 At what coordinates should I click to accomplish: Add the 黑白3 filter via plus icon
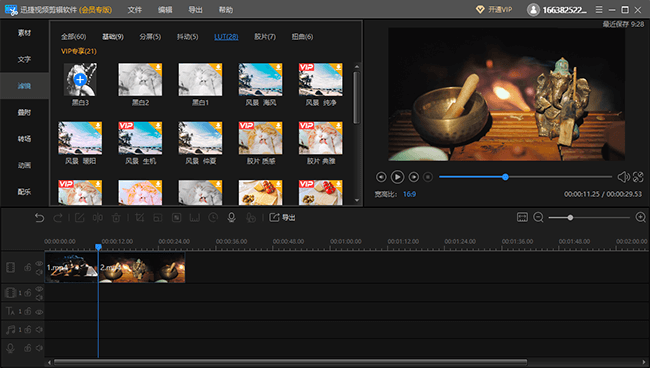[80, 79]
